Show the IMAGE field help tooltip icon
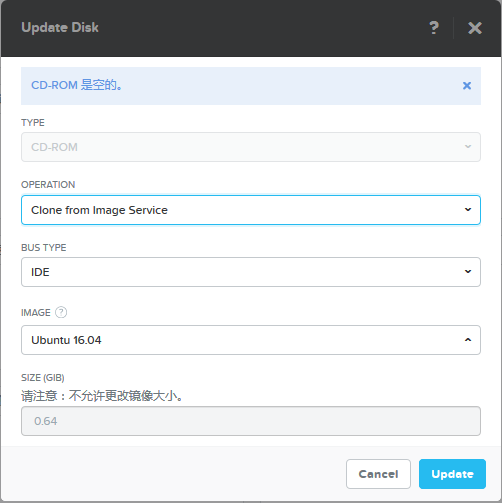The height and width of the screenshot is (503, 502). point(61,312)
